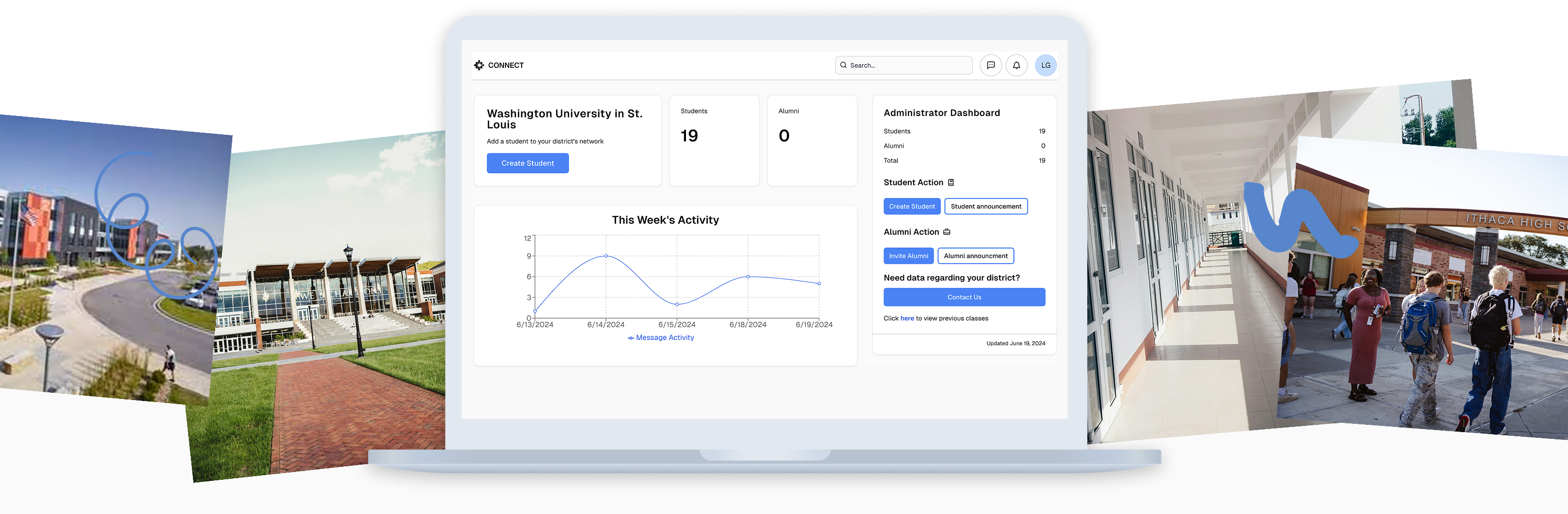Click the Alumni Action heading

[911, 232]
